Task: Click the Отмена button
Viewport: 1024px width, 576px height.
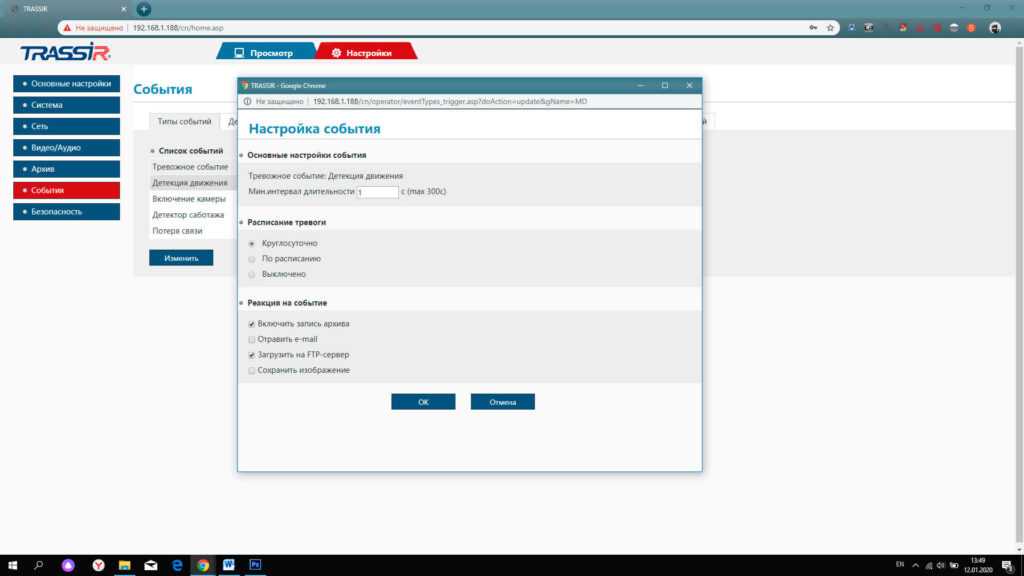Action: 502,402
